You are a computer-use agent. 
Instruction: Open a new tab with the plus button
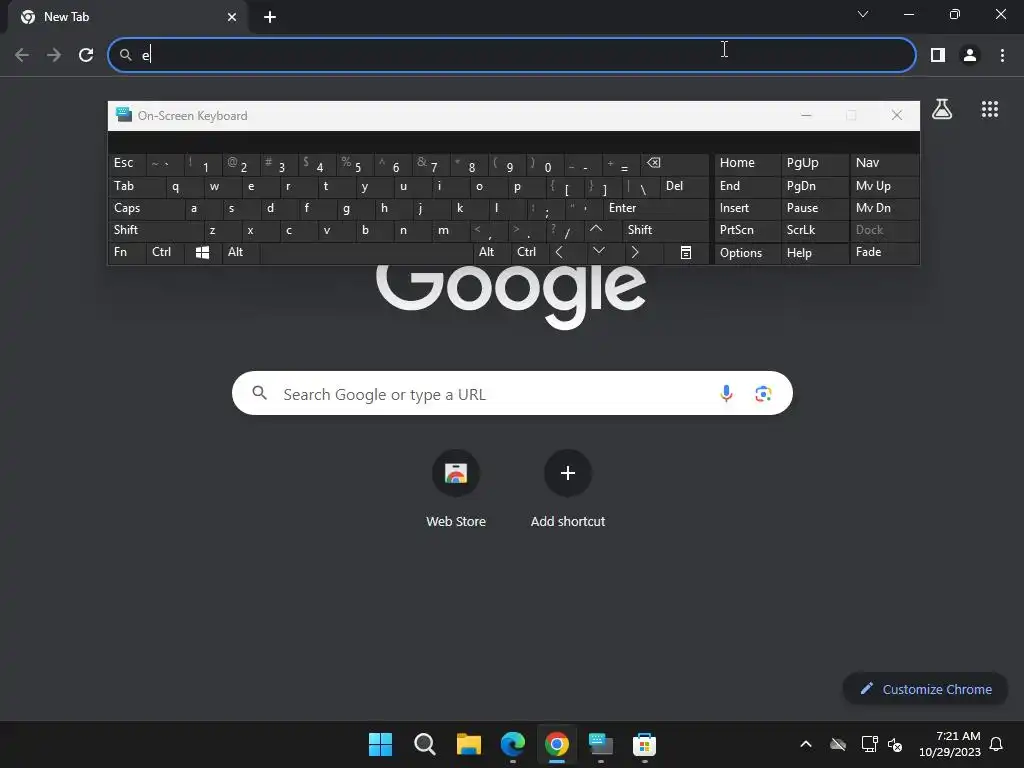[x=270, y=17]
